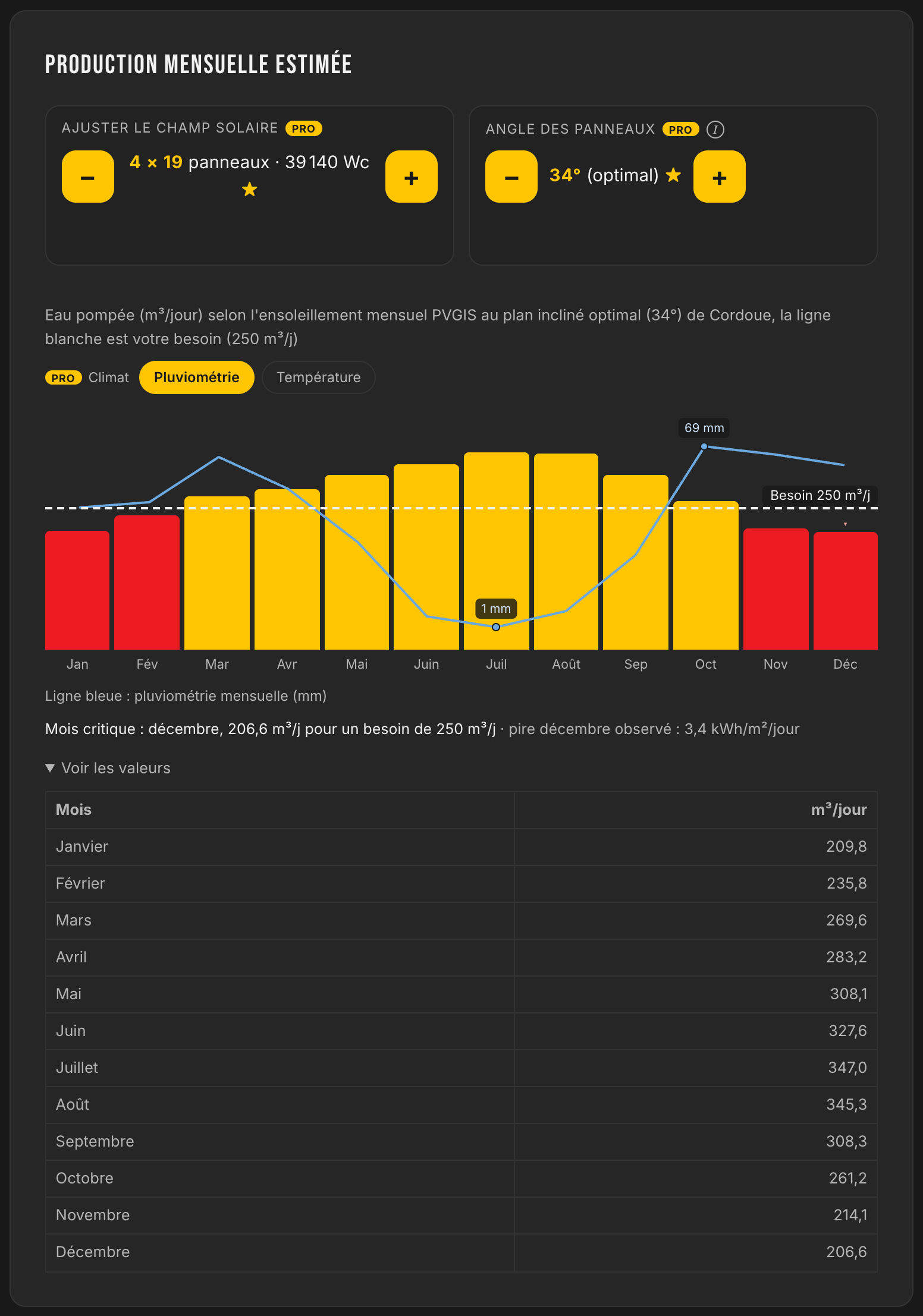Click the value 261,2 for Octobre
This screenshot has height=1316, width=923.
point(848,1178)
